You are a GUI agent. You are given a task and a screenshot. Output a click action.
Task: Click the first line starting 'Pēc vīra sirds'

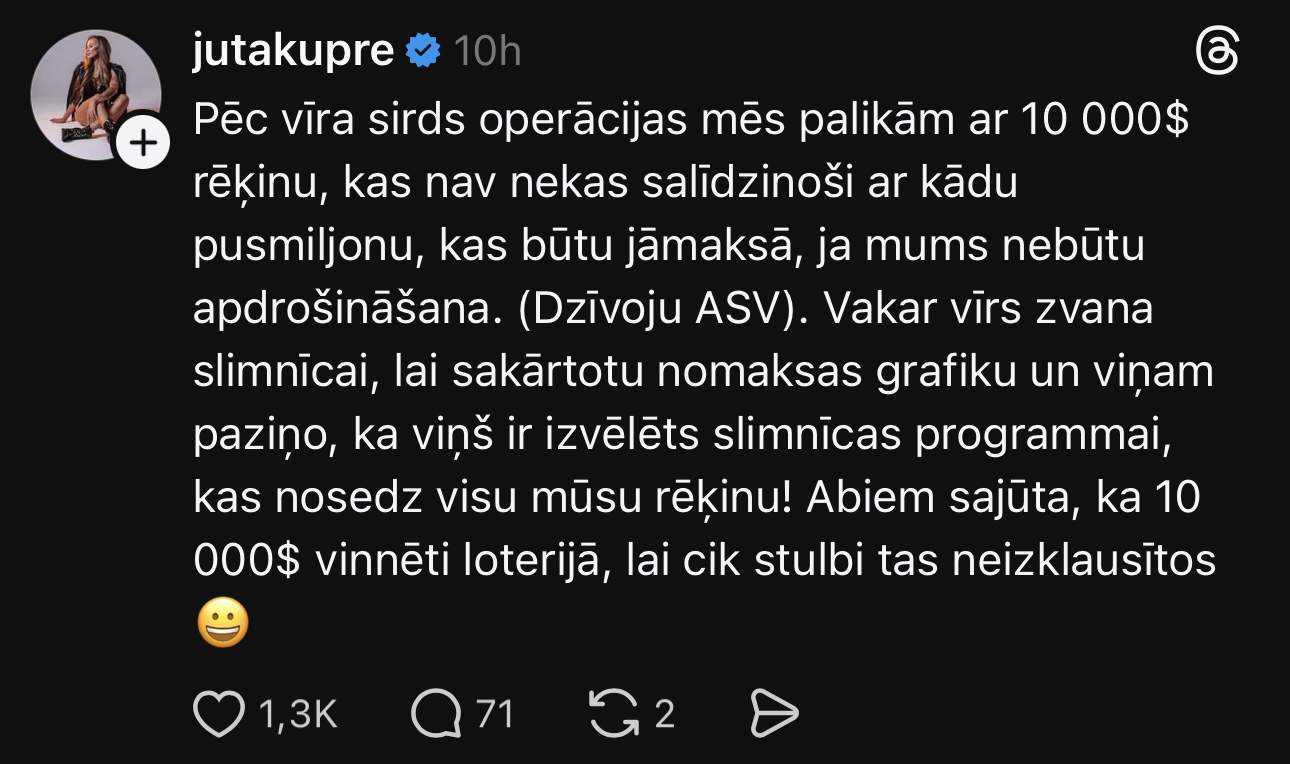(690, 122)
